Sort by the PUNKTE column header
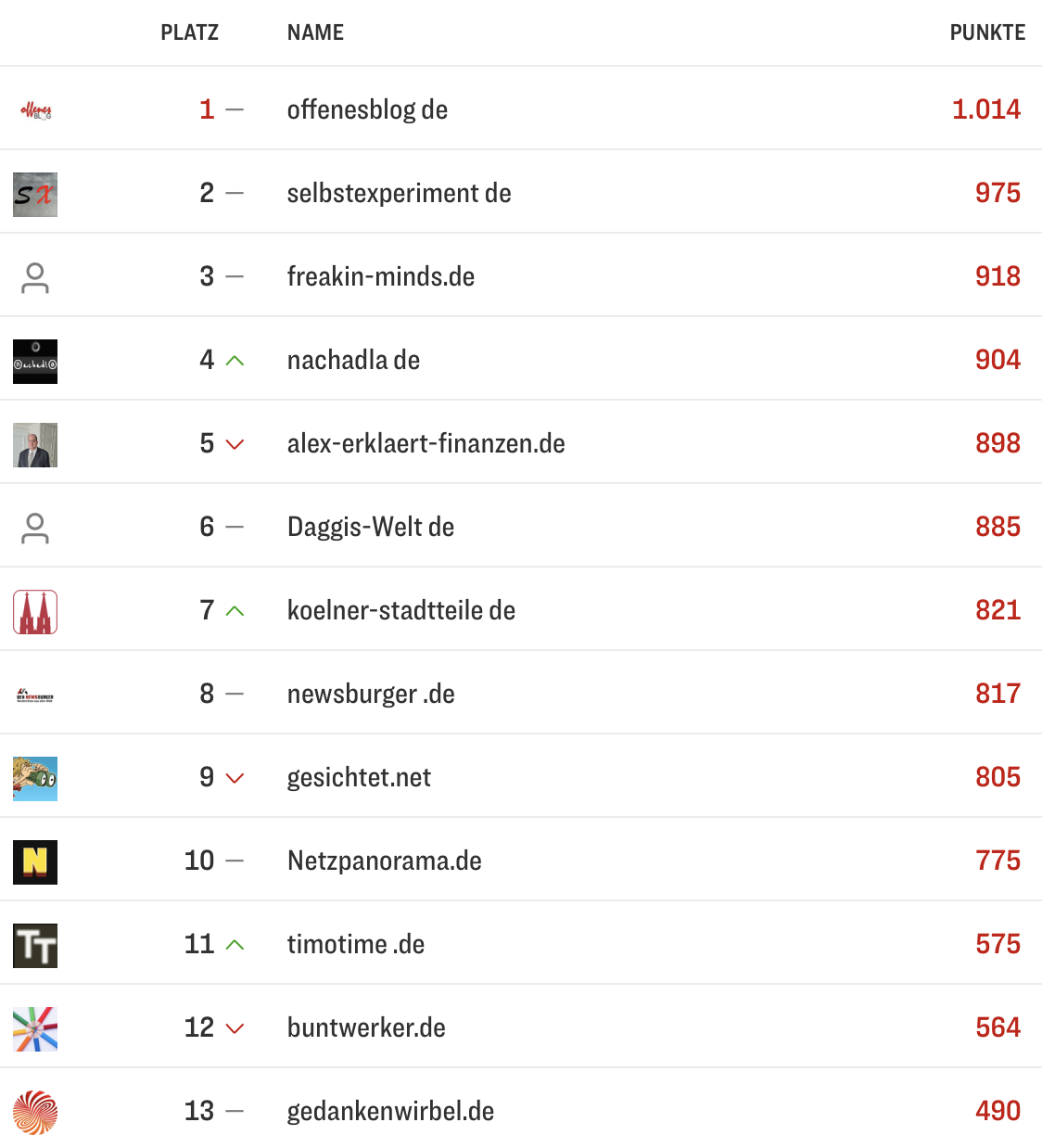The width and height of the screenshot is (1042, 1148). (x=986, y=32)
